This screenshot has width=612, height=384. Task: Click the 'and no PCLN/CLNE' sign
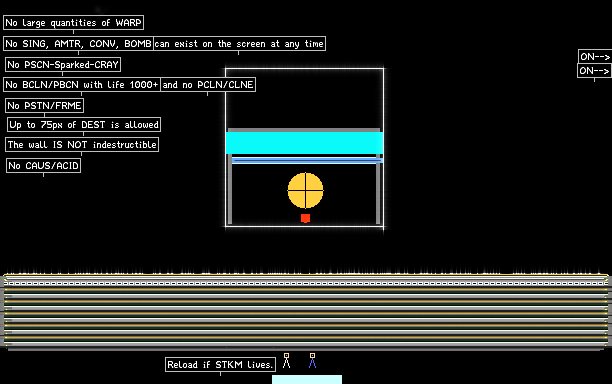(208, 85)
